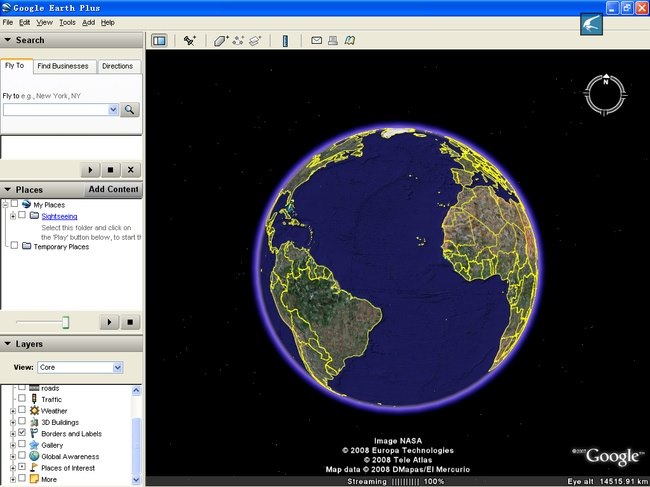Expand the More layer tree node

(x=13, y=480)
